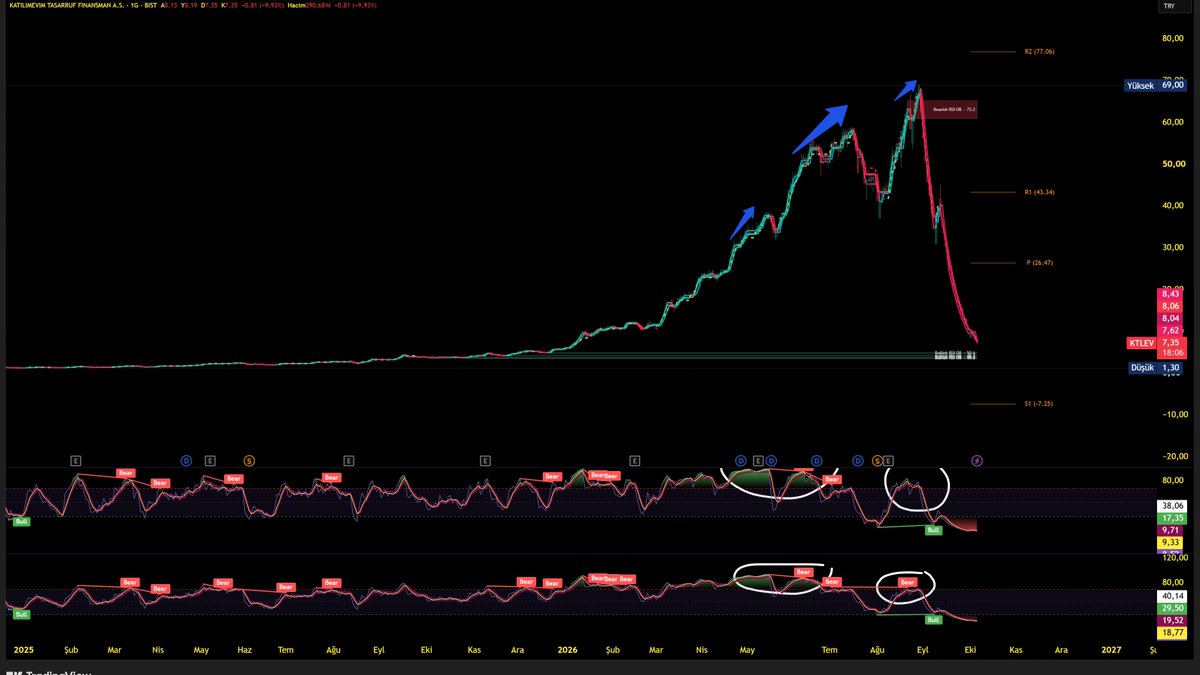Click the orange split S marker above Haz 2025
1200x675 pixels.
[249, 460]
